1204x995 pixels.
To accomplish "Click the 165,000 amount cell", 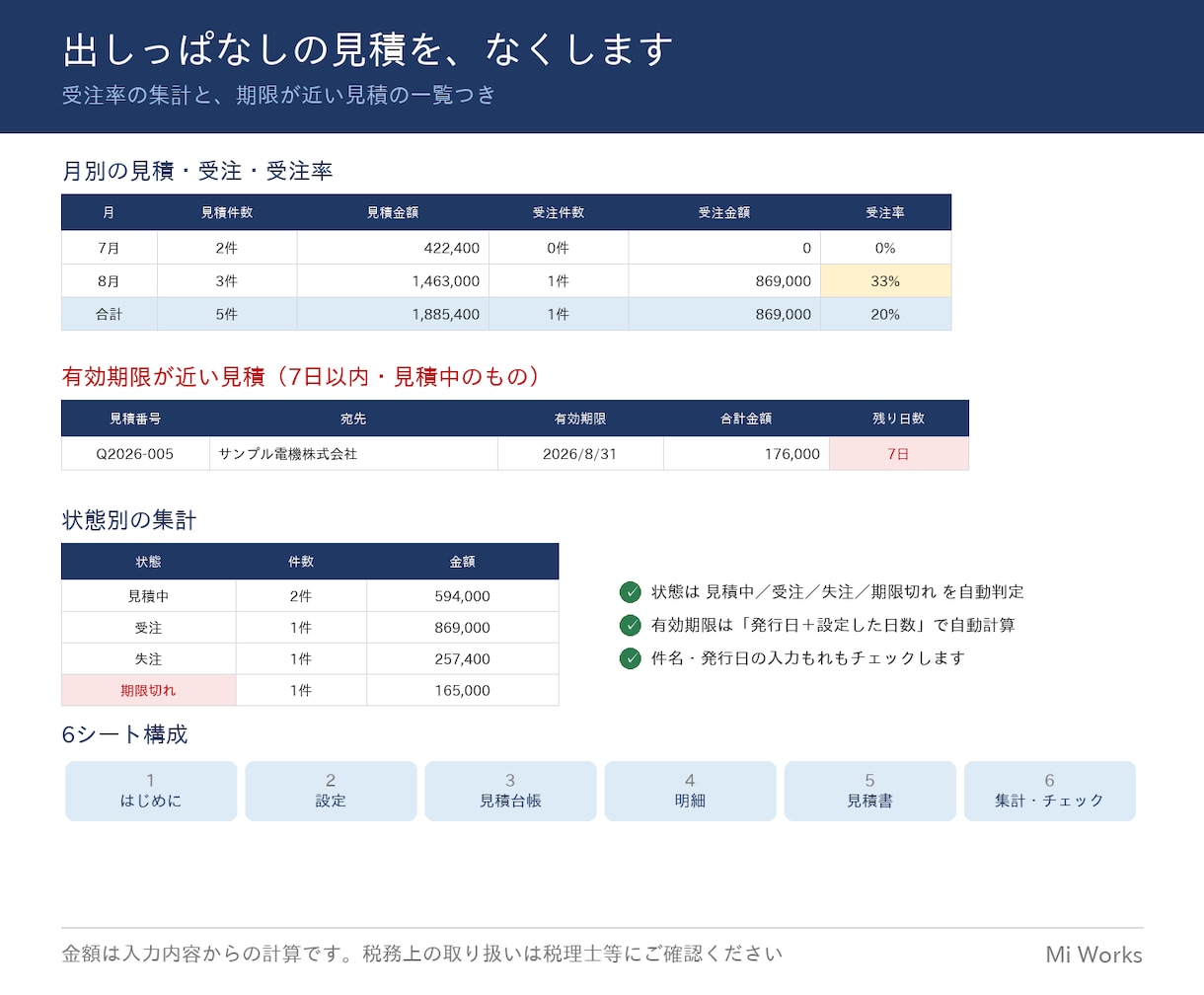I will 463,690.
